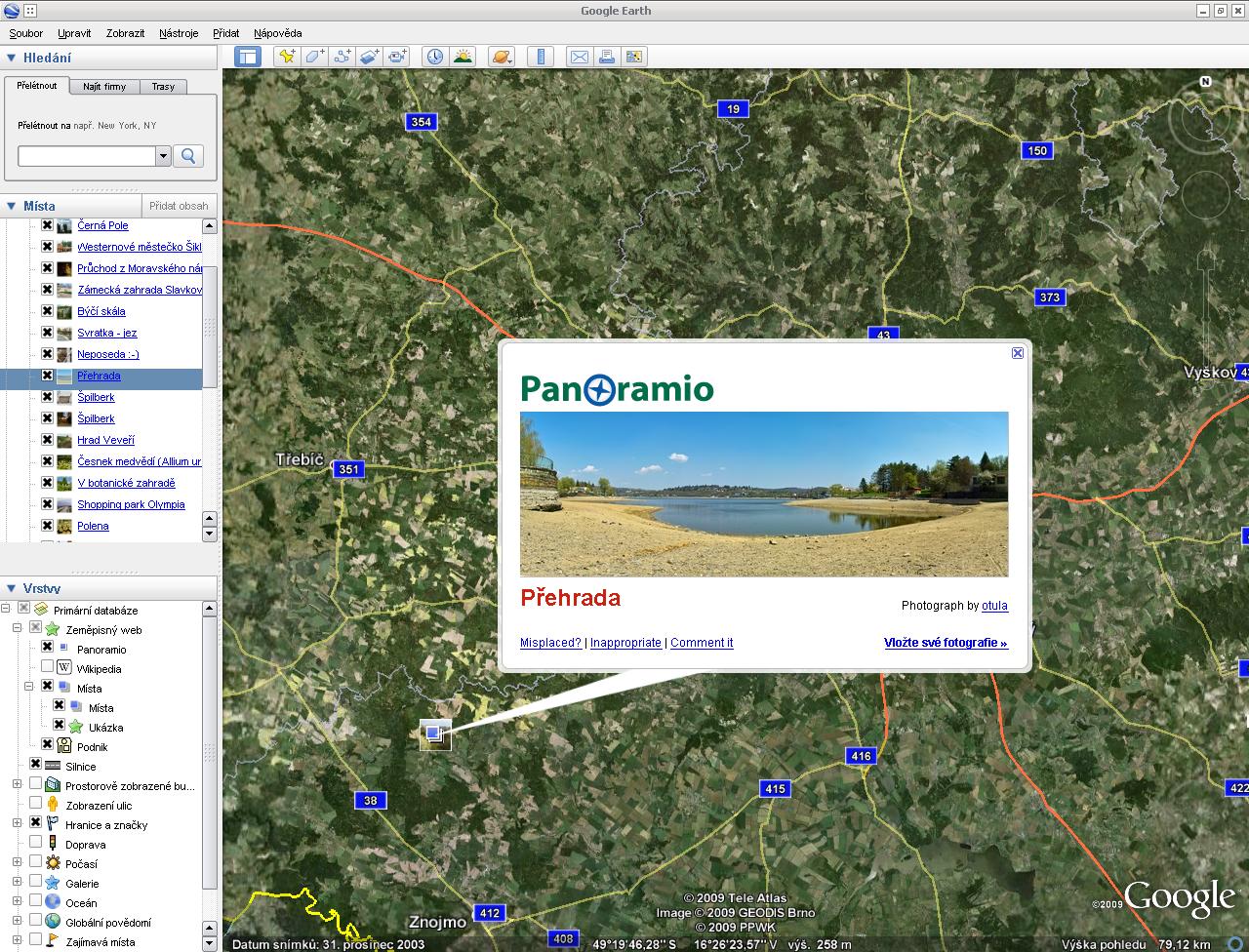Click the search magnifier button

(x=188, y=156)
